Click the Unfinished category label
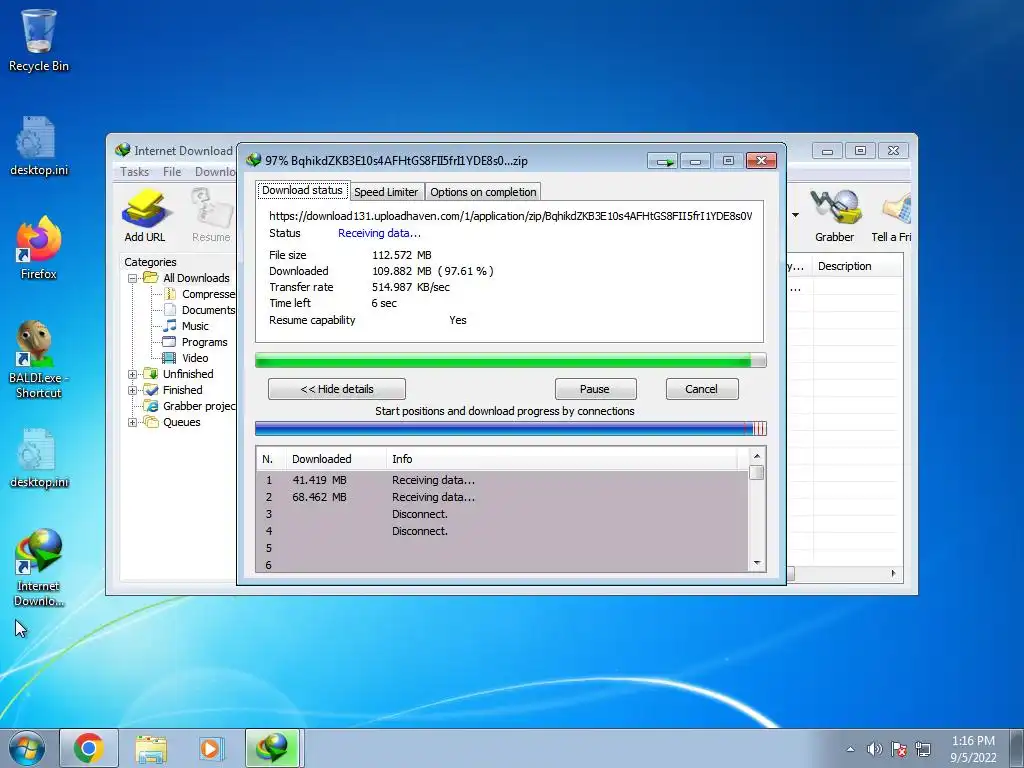1024x768 pixels. 188,374
